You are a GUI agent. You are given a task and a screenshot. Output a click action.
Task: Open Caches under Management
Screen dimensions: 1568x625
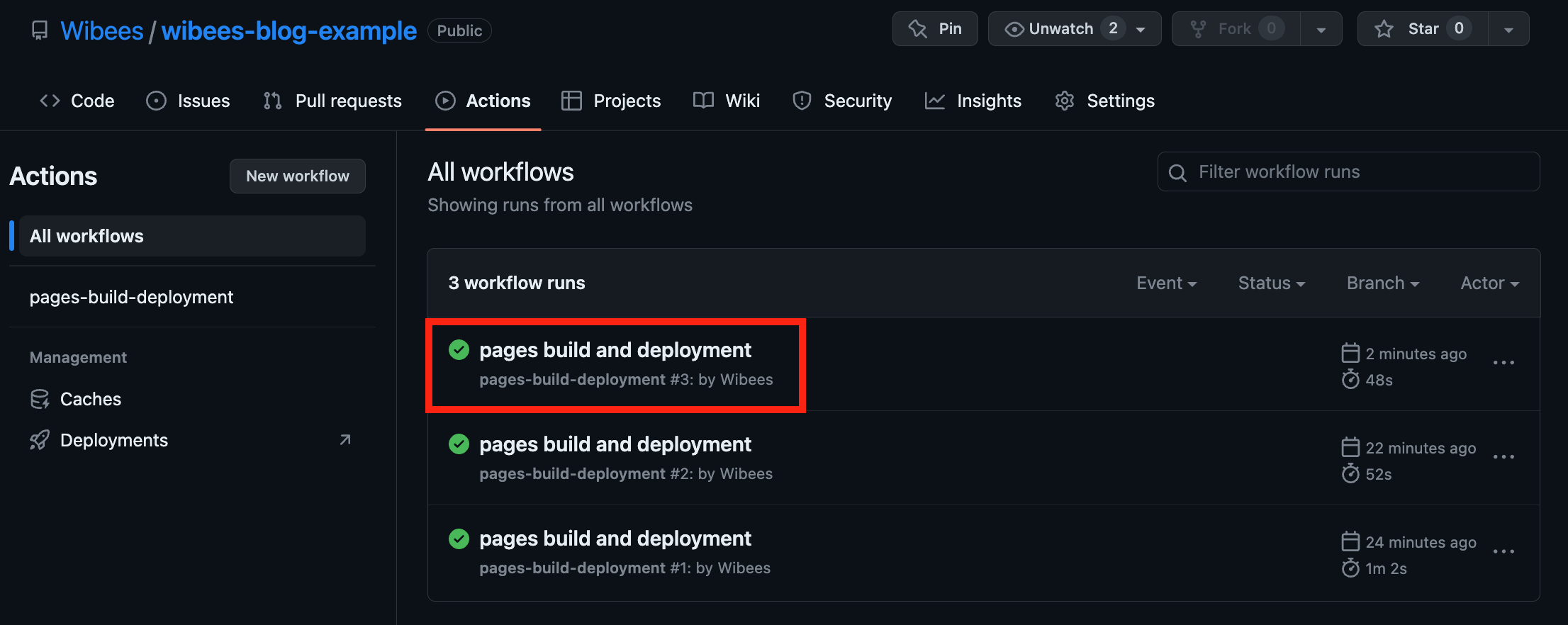[x=91, y=399]
